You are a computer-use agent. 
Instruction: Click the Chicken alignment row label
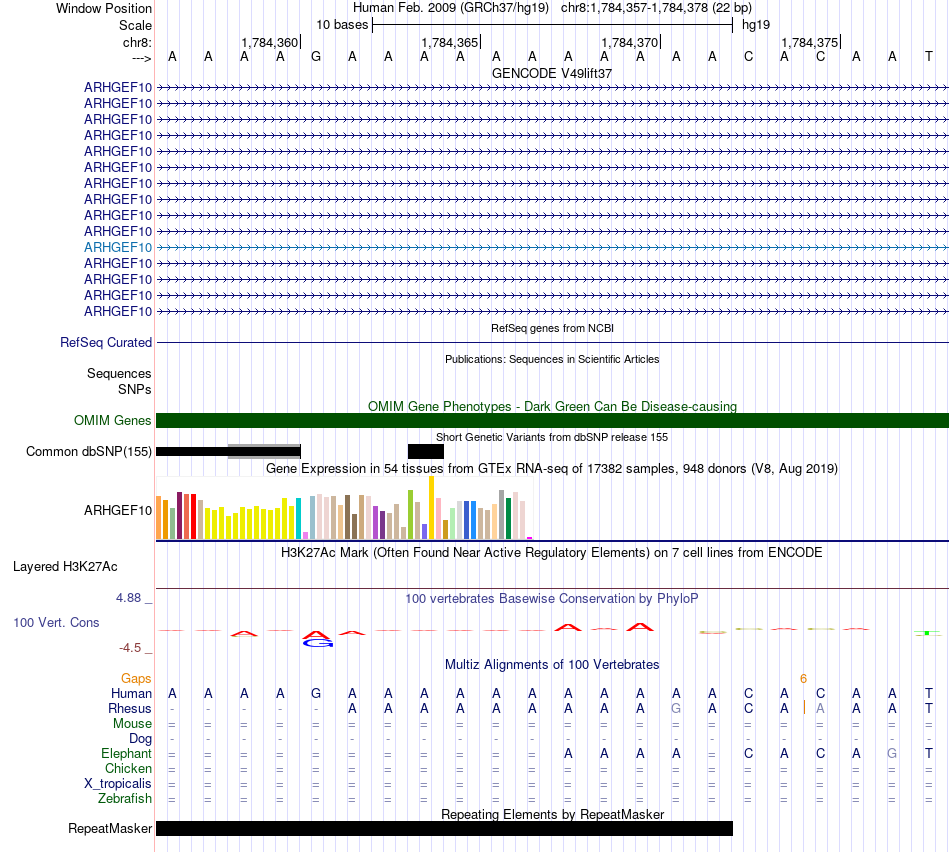pyautogui.click(x=128, y=768)
